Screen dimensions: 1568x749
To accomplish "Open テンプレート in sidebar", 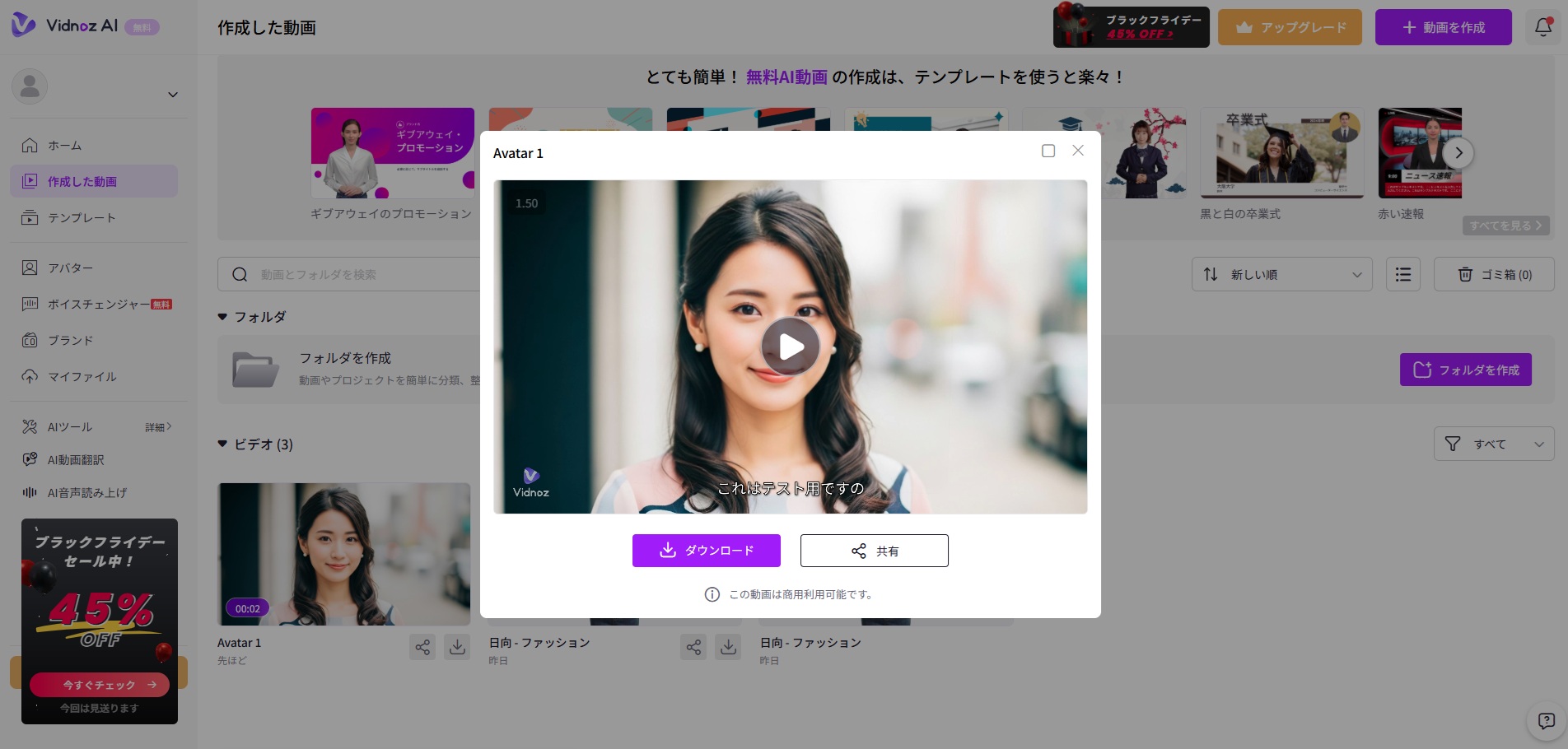I will pos(81,218).
